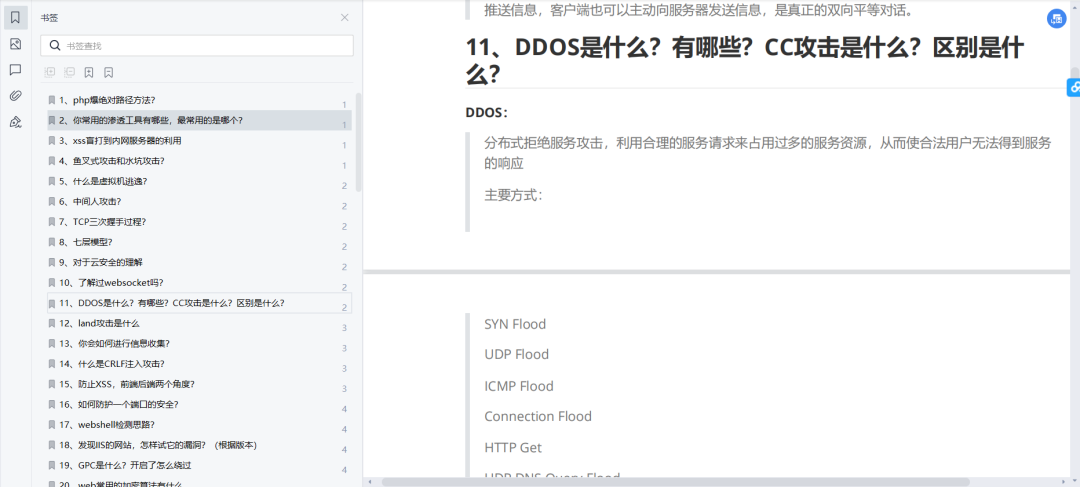Click the document horizontal scrollbar thumb
This screenshot has height=487, width=1080.
pos(675,481)
